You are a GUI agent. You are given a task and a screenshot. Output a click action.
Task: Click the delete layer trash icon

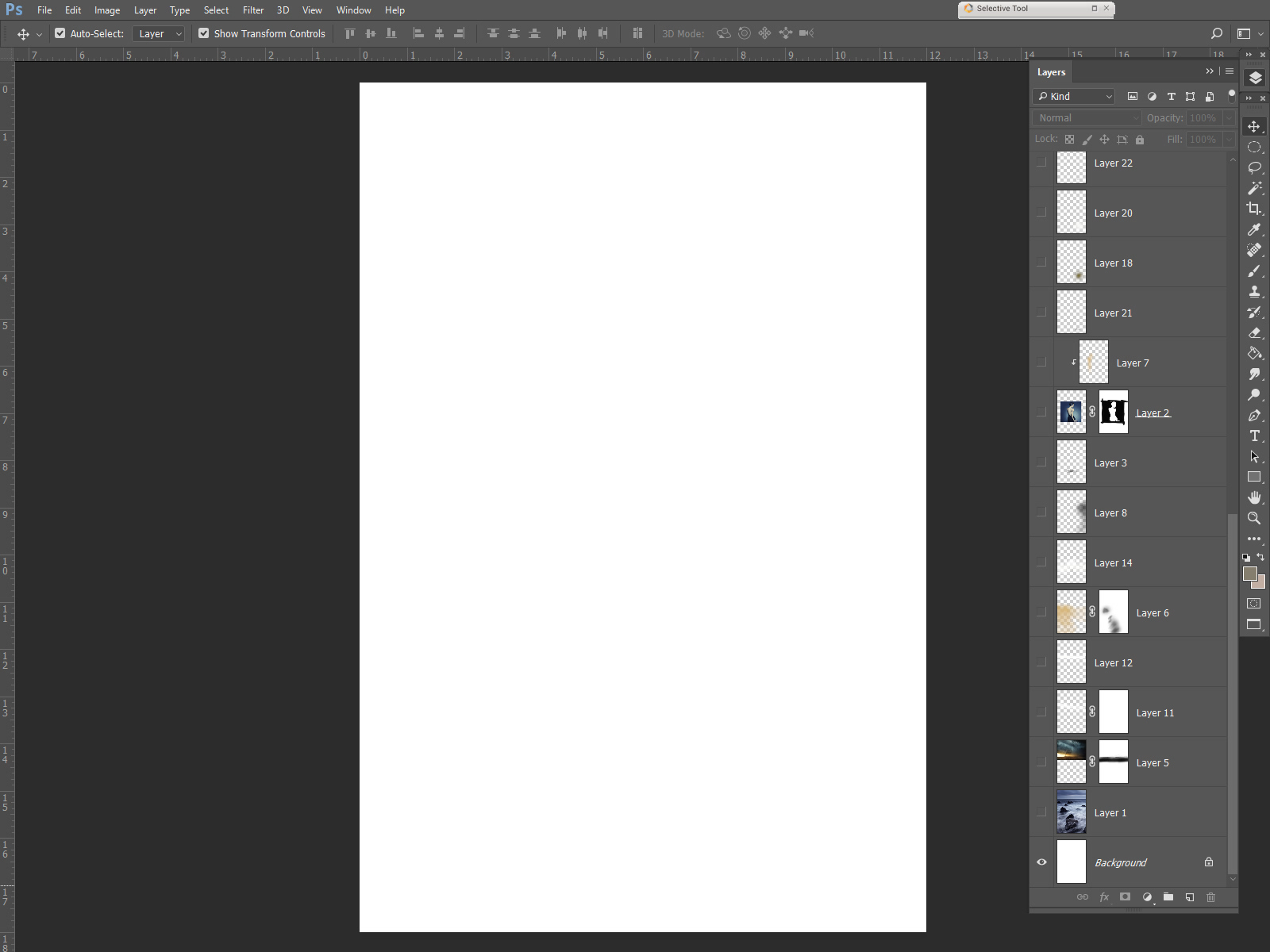(1210, 897)
